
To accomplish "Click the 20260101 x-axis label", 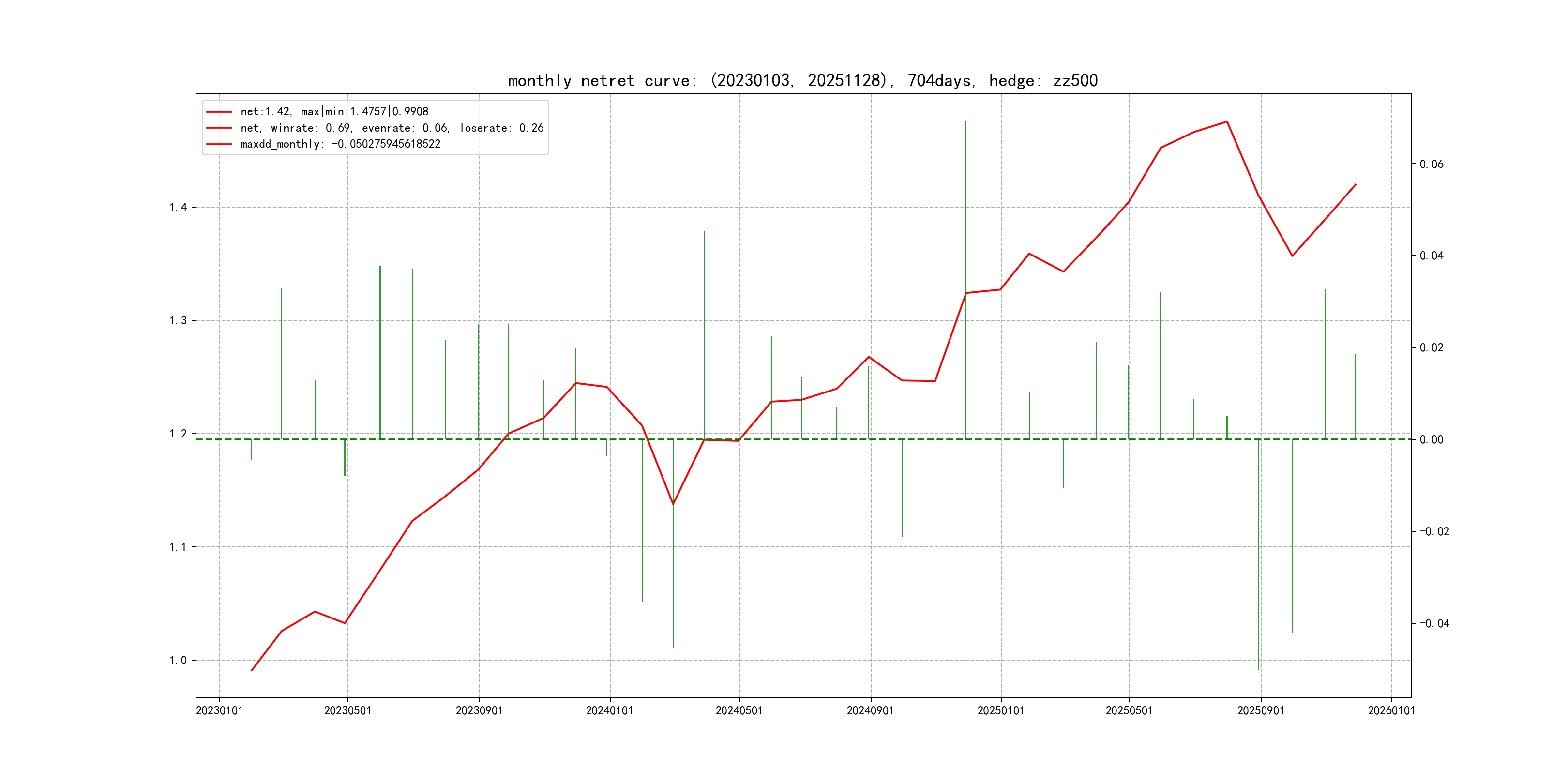I will 1391,711.
